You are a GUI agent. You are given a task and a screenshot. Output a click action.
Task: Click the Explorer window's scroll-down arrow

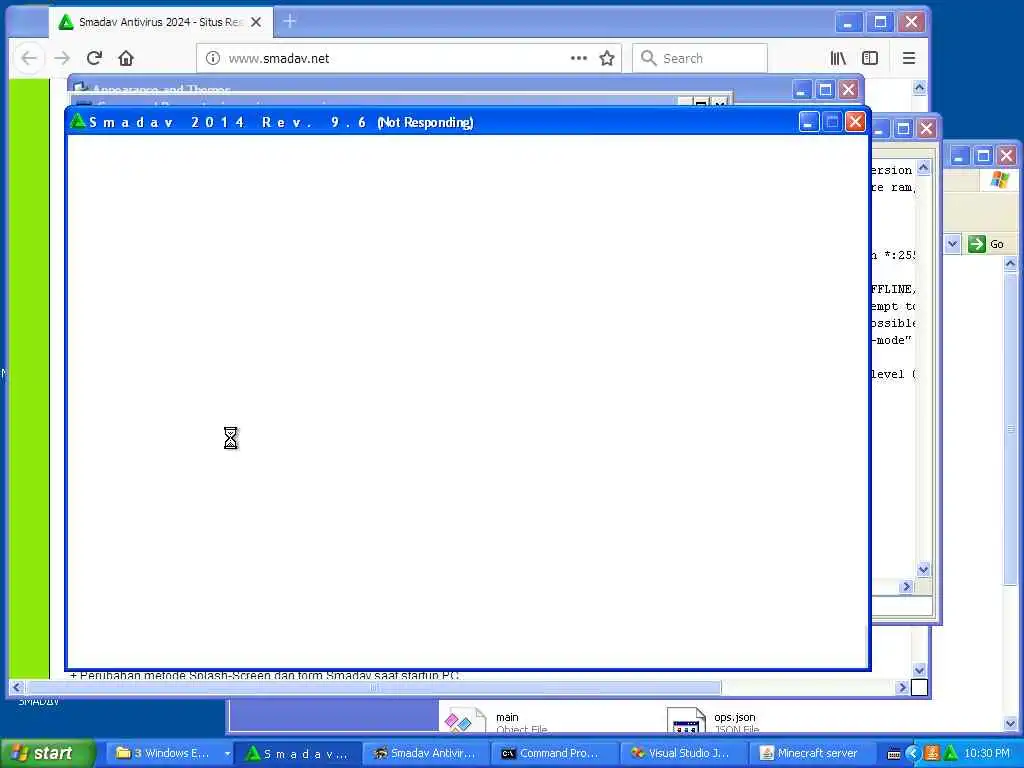point(1010,723)
